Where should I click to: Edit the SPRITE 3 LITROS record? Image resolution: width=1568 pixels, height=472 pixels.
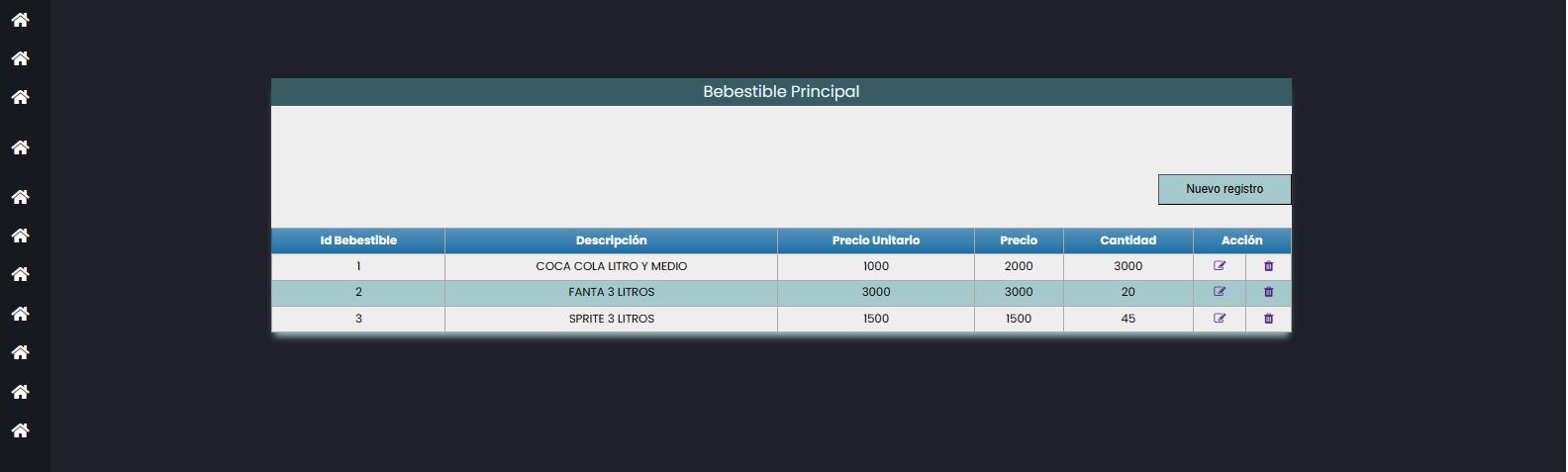(1220, 319)
